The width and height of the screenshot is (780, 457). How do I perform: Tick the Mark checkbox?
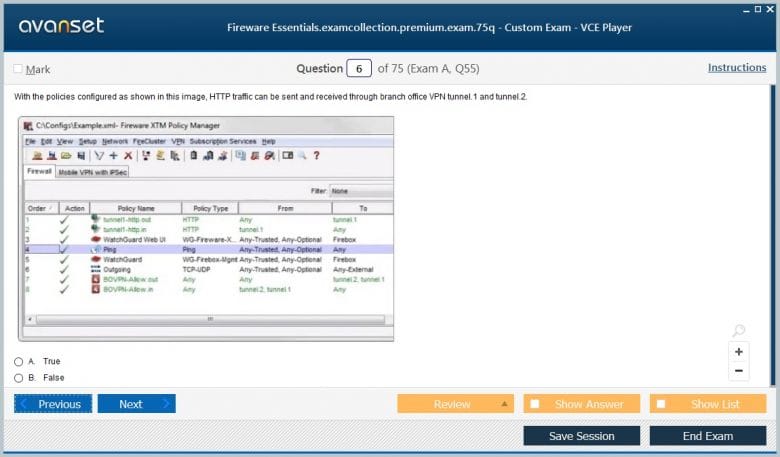(x=18, y=69)
